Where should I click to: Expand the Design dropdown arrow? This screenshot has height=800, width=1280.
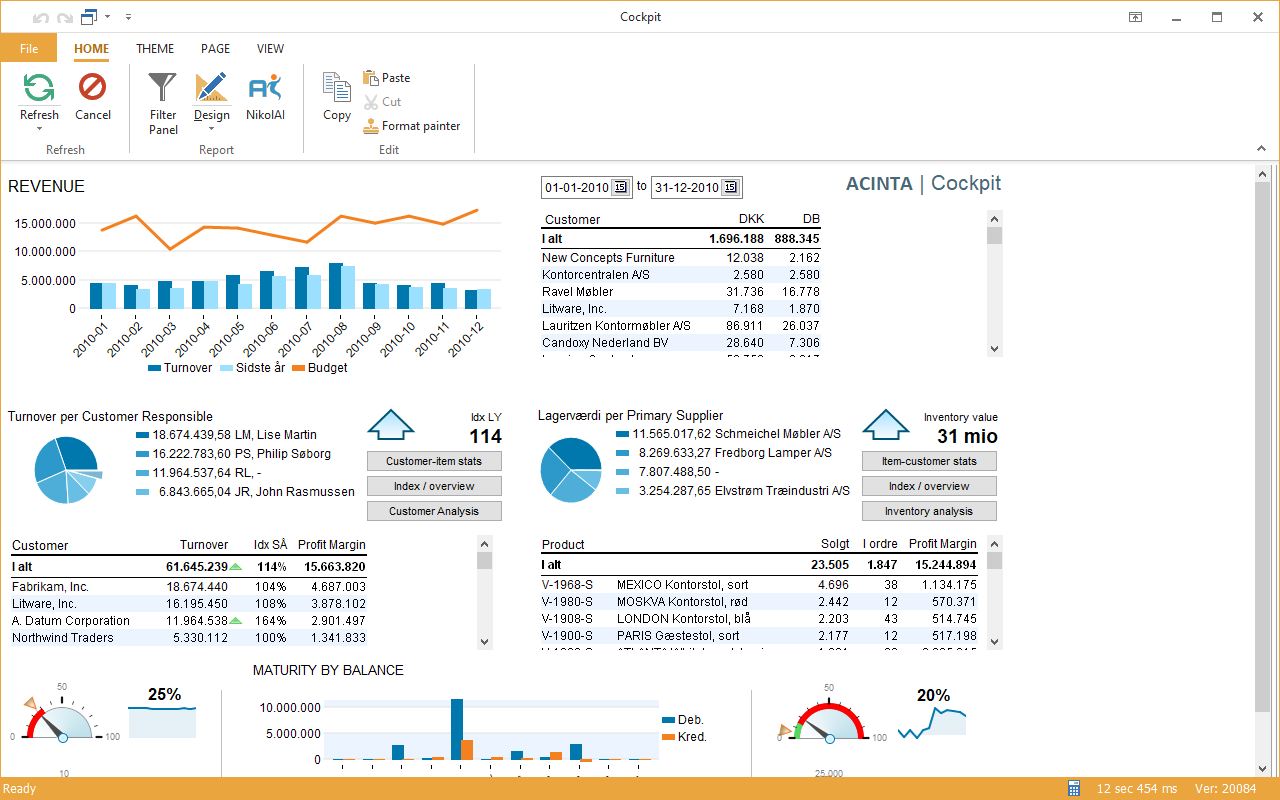coord(211,128)
